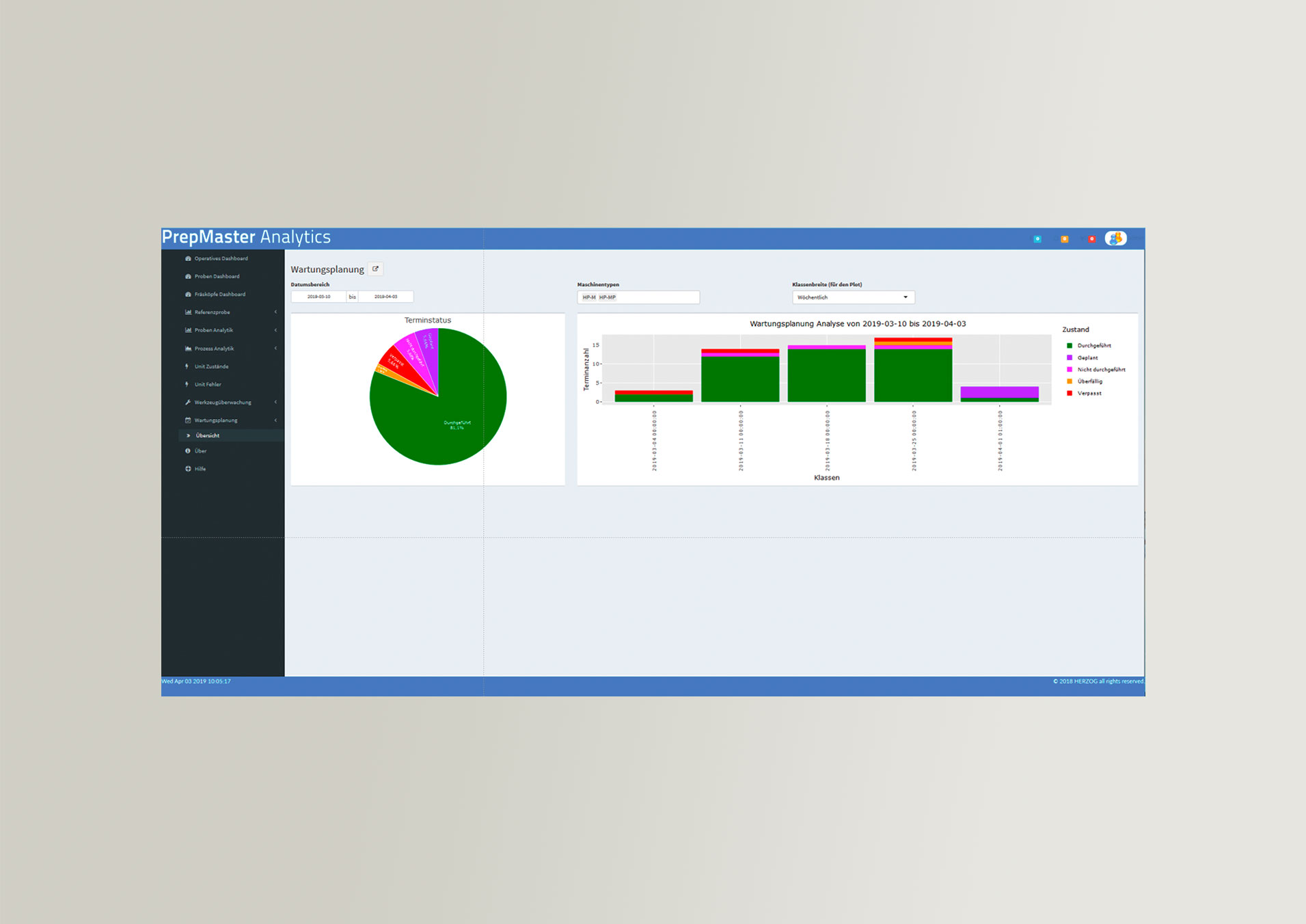Expand the Referenzprobe submenu chevron
The width and height of the screenshot is (1306, 924).
[x=275, y=312]
